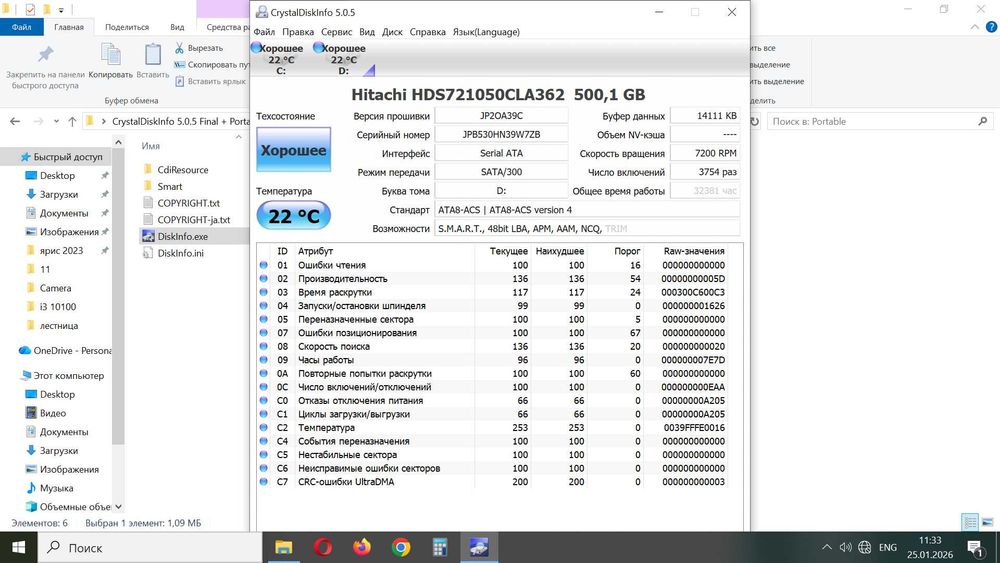This screenshot has height=563, width=1000.
Task: Open recent locations dropdown in Explorer
Action: point(56,121)
